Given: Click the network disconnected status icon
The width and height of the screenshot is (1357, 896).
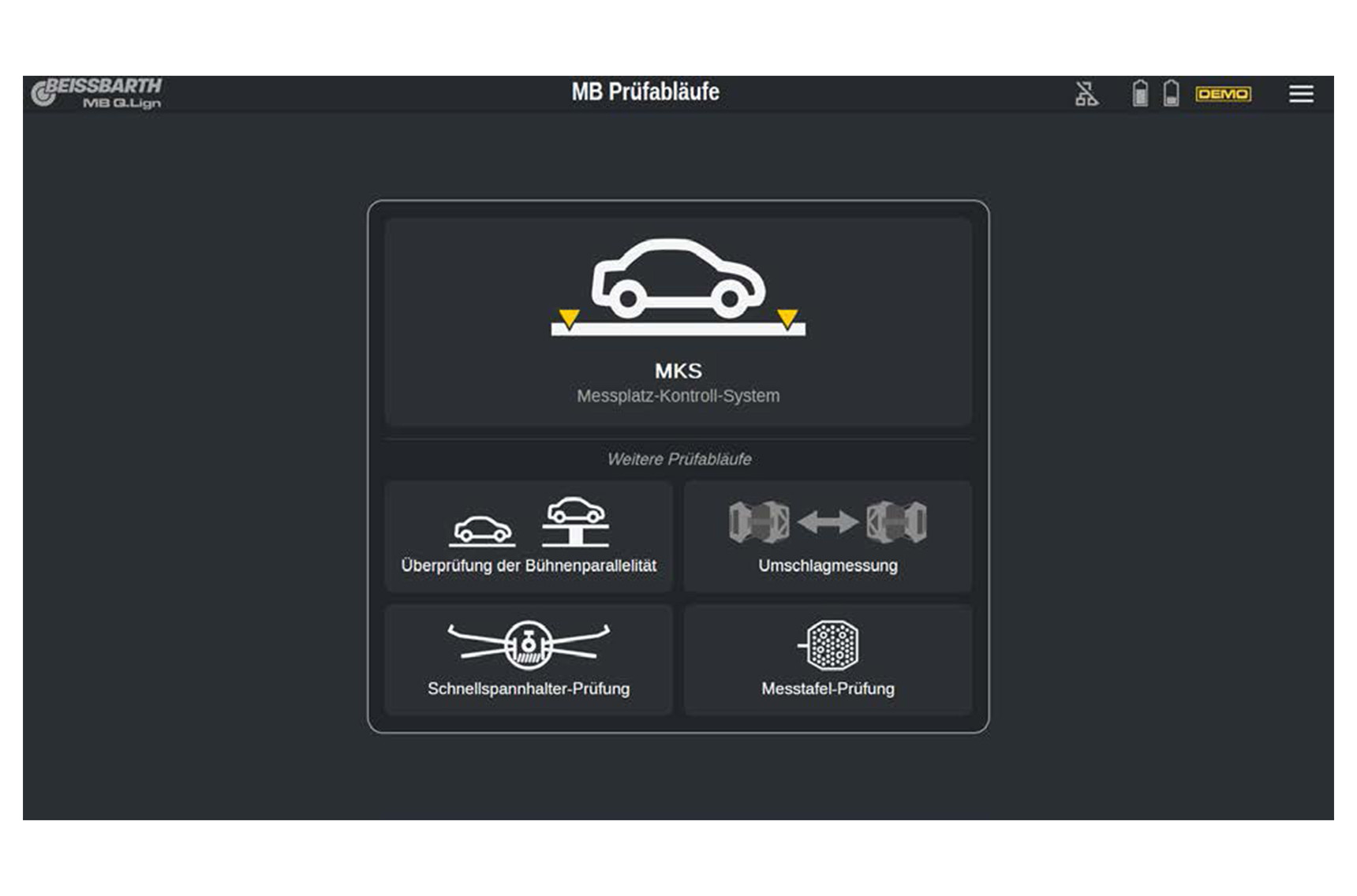Looking at the screenshot, I should click(1086, 94).
